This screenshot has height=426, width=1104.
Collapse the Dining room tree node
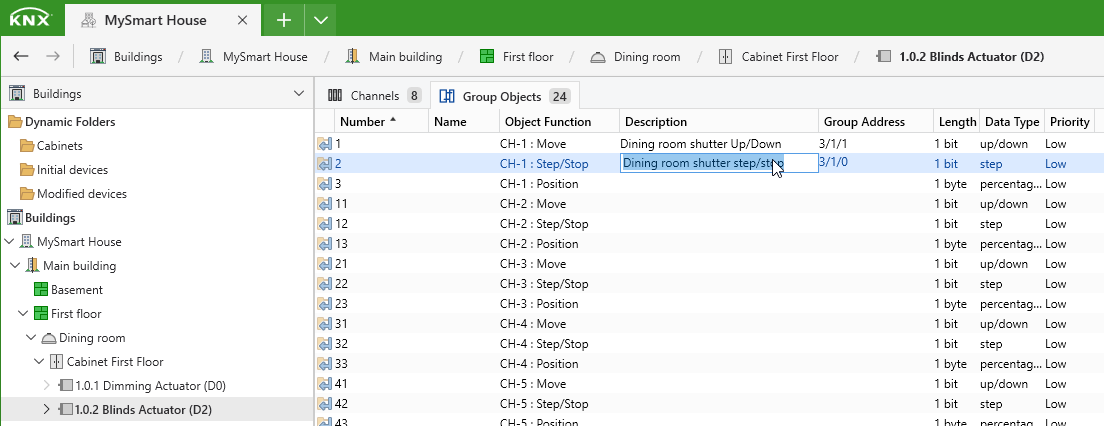pos(32,337)
